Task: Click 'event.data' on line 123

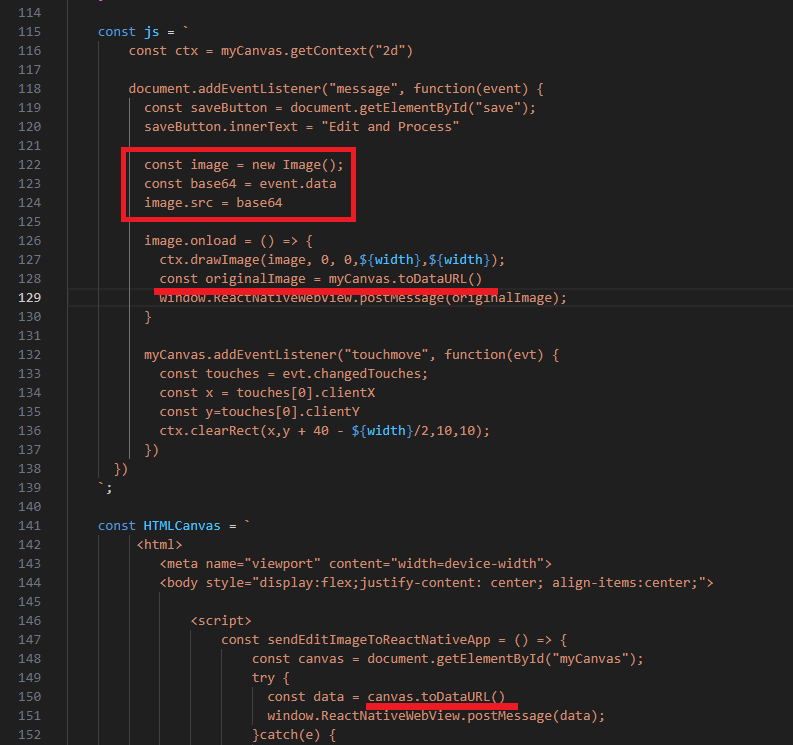Action: pyautogui.click(x=298, y=184)
